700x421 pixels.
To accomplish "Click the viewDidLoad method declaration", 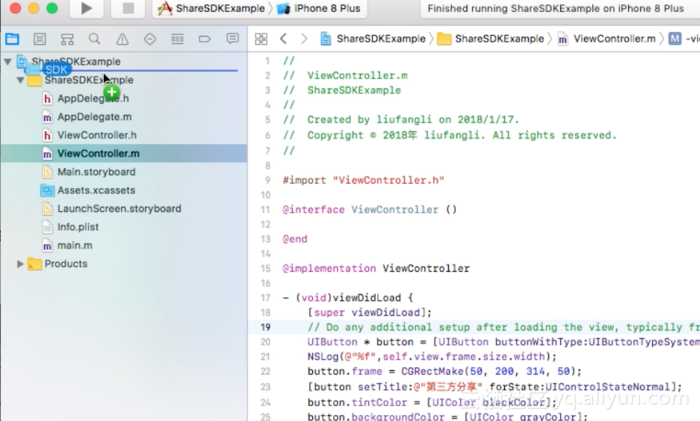I will (348, 298).
